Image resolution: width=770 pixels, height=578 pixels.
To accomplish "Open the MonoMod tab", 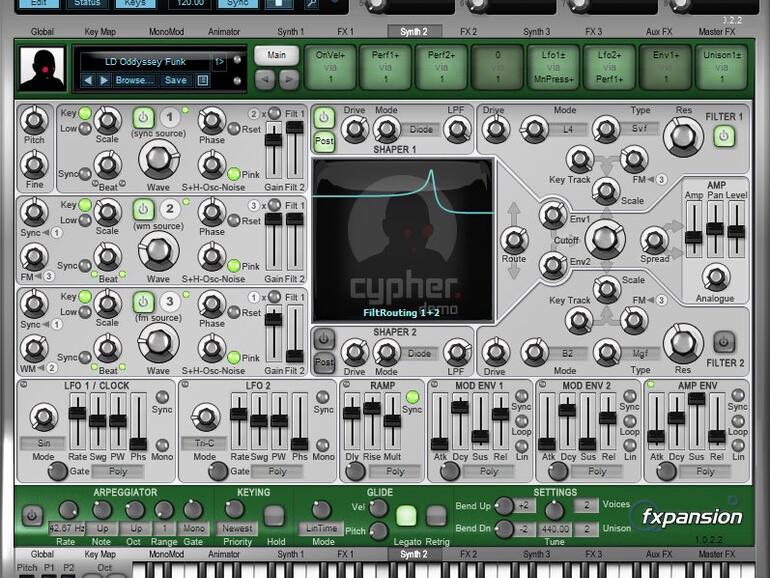I will (166, 31).
